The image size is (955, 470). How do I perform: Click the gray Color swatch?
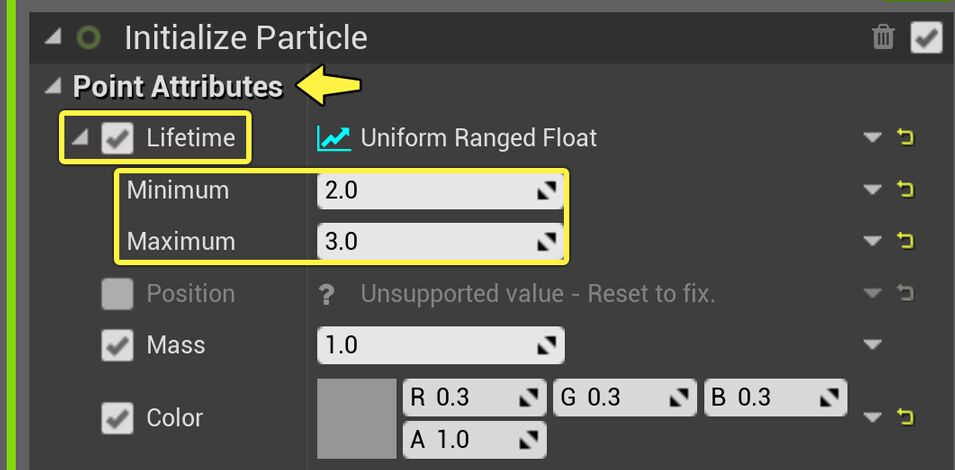pyautogui.click(x=356, y=418)
